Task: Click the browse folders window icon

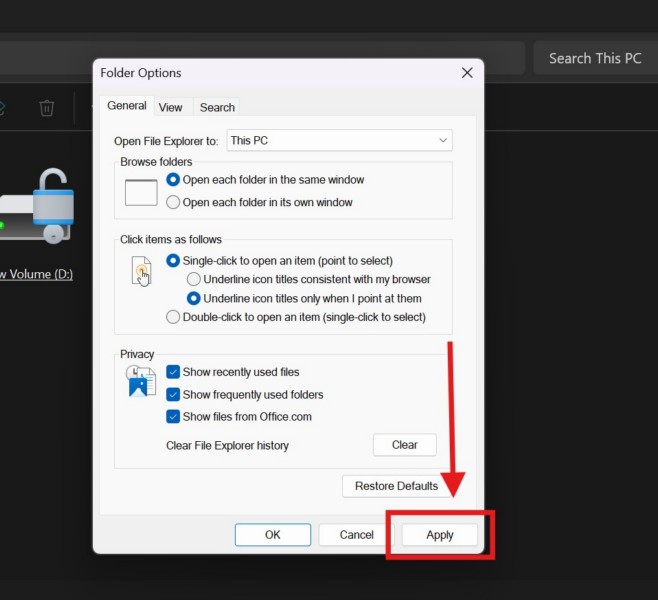Action: [141, 191]
